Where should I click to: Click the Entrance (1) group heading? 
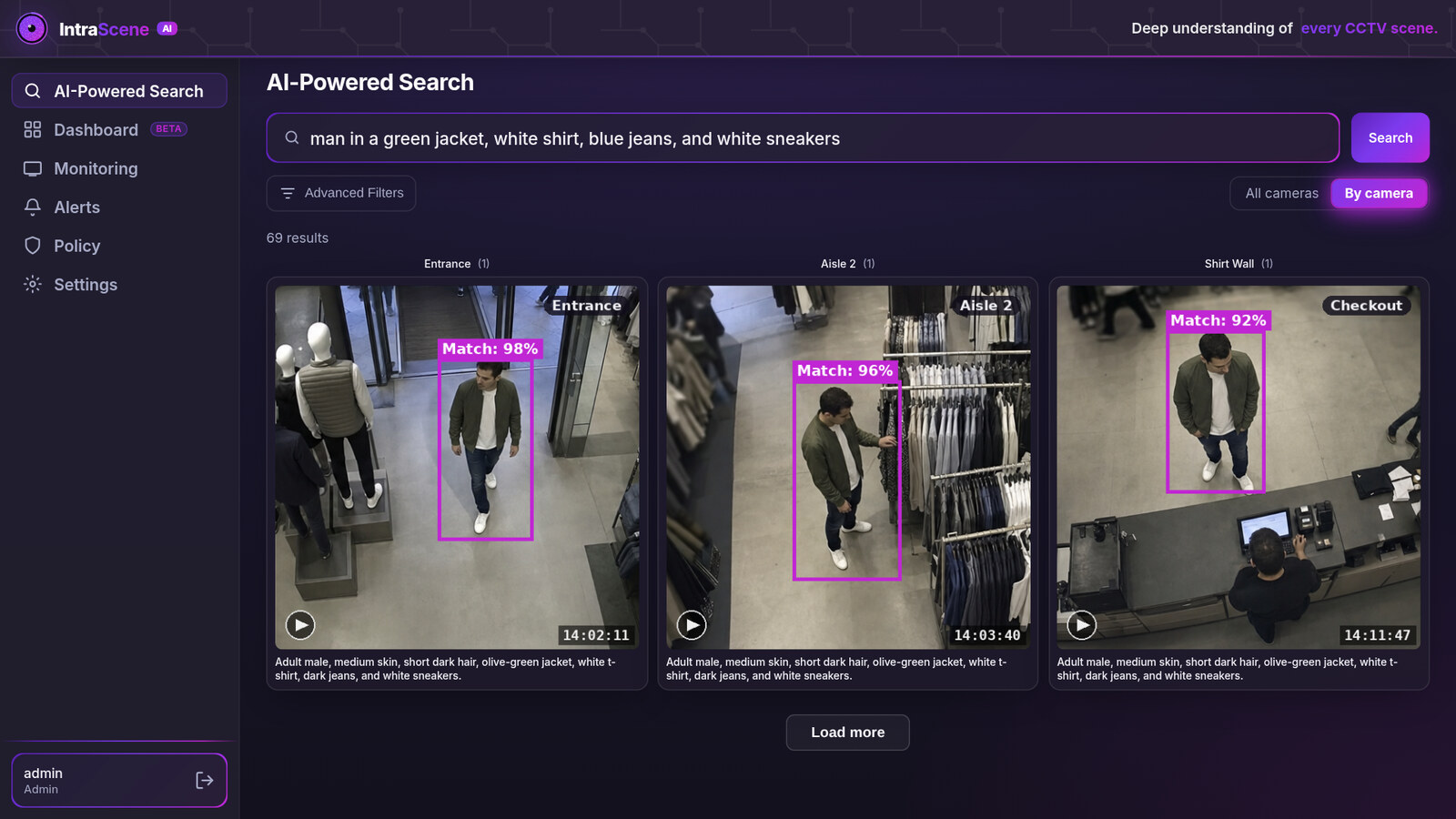point(457,264)
